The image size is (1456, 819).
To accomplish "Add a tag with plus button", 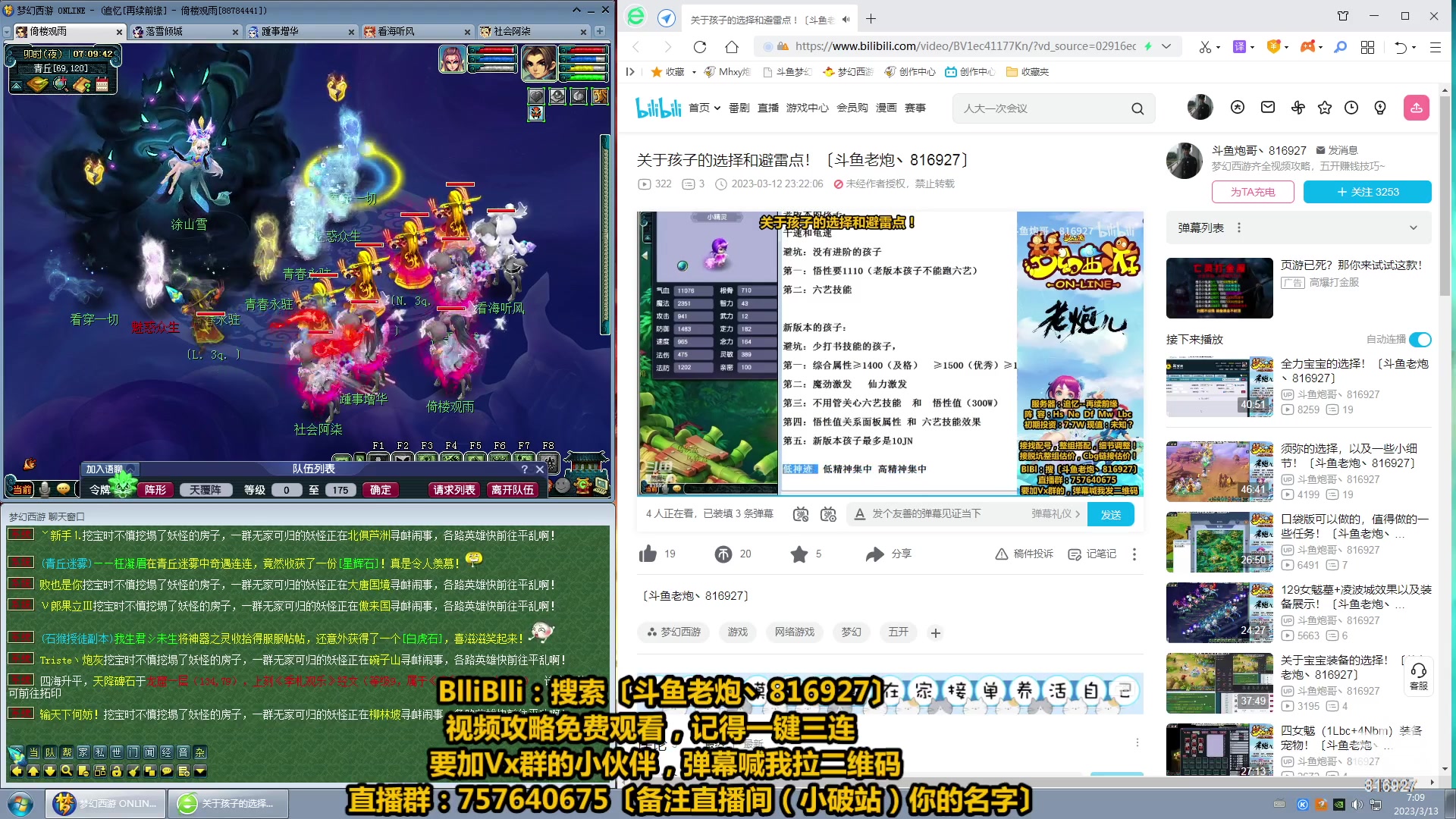I will 936,632.
